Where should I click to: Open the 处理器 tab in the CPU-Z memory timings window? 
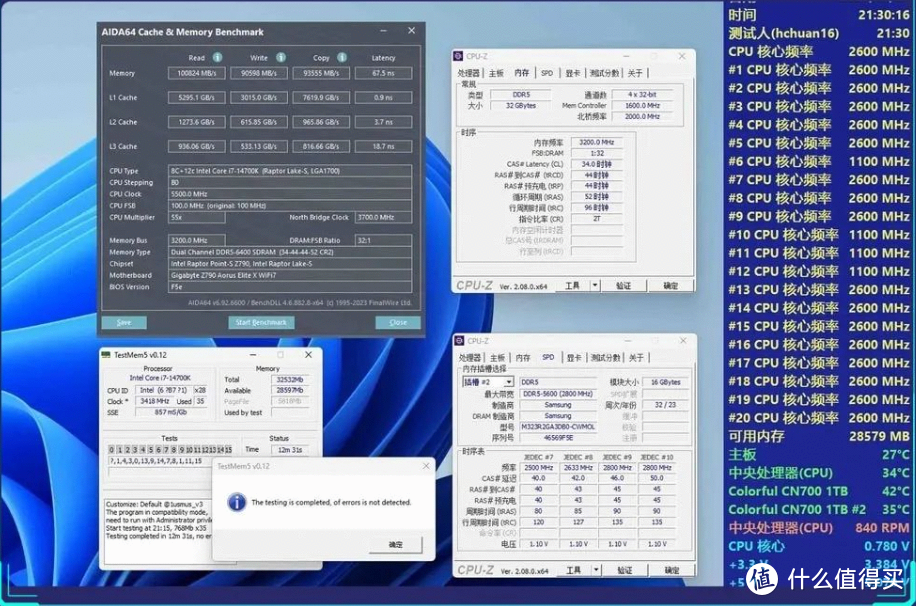(x=469, y=73)
